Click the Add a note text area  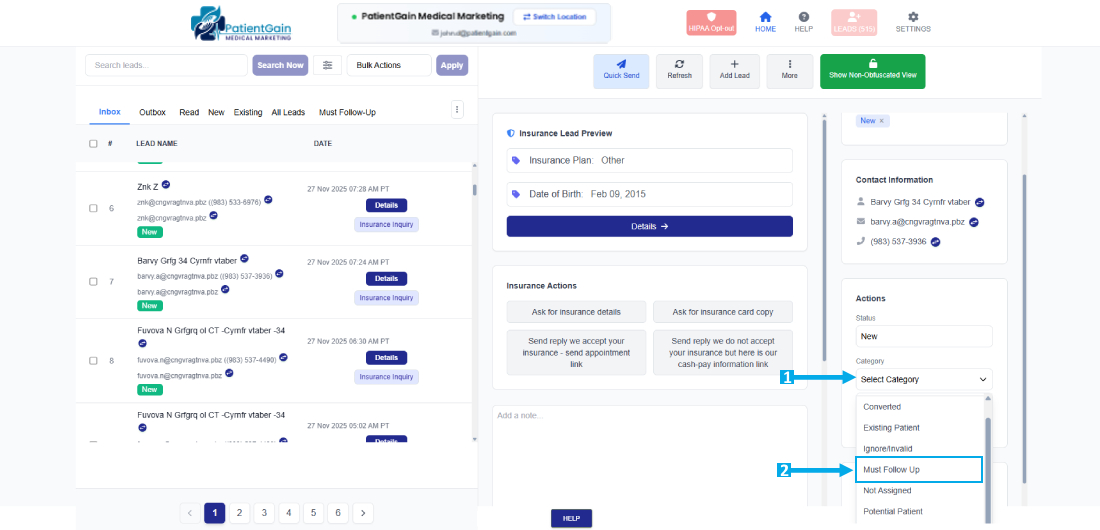650,456
